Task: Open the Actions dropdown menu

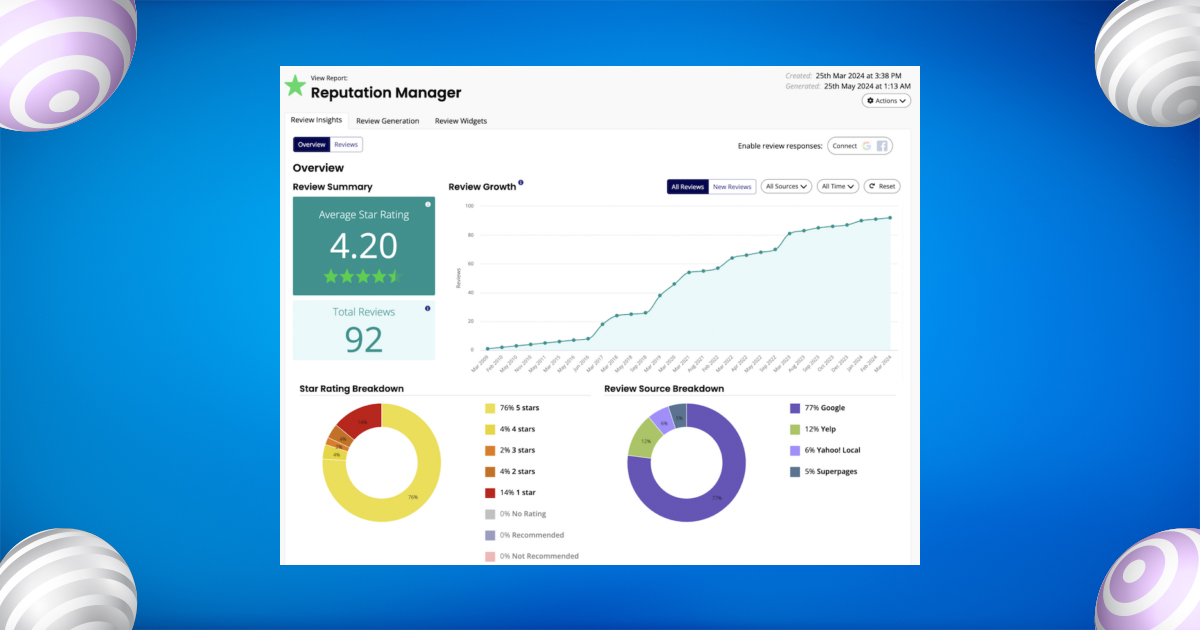Action: (x=886, y=101)
